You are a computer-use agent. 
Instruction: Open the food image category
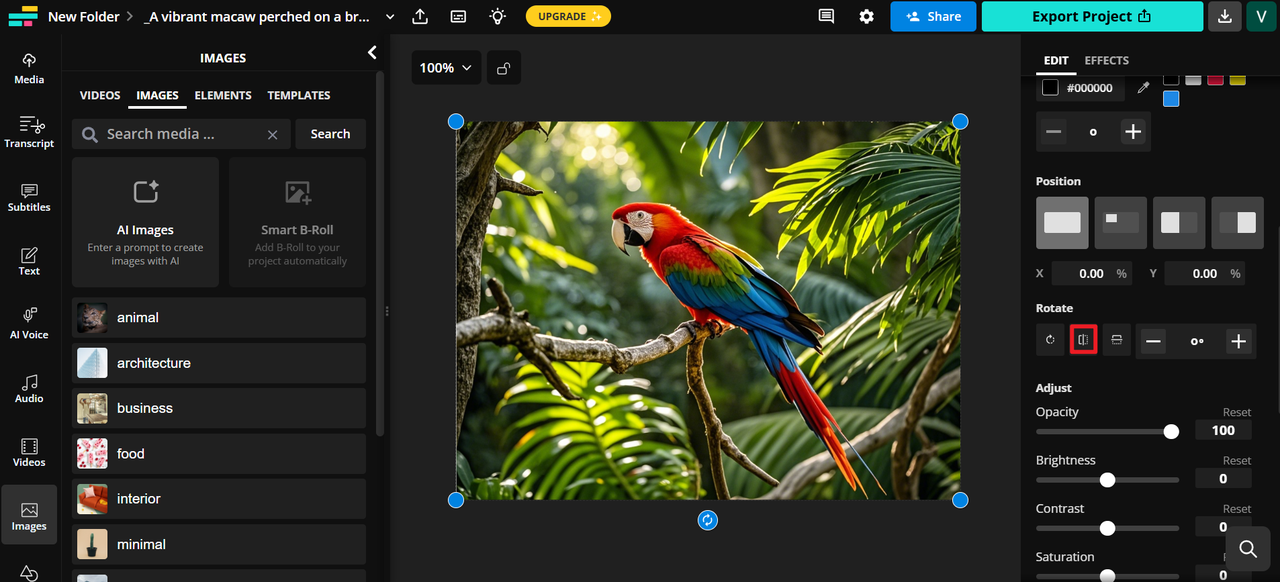tap(219, 453)
